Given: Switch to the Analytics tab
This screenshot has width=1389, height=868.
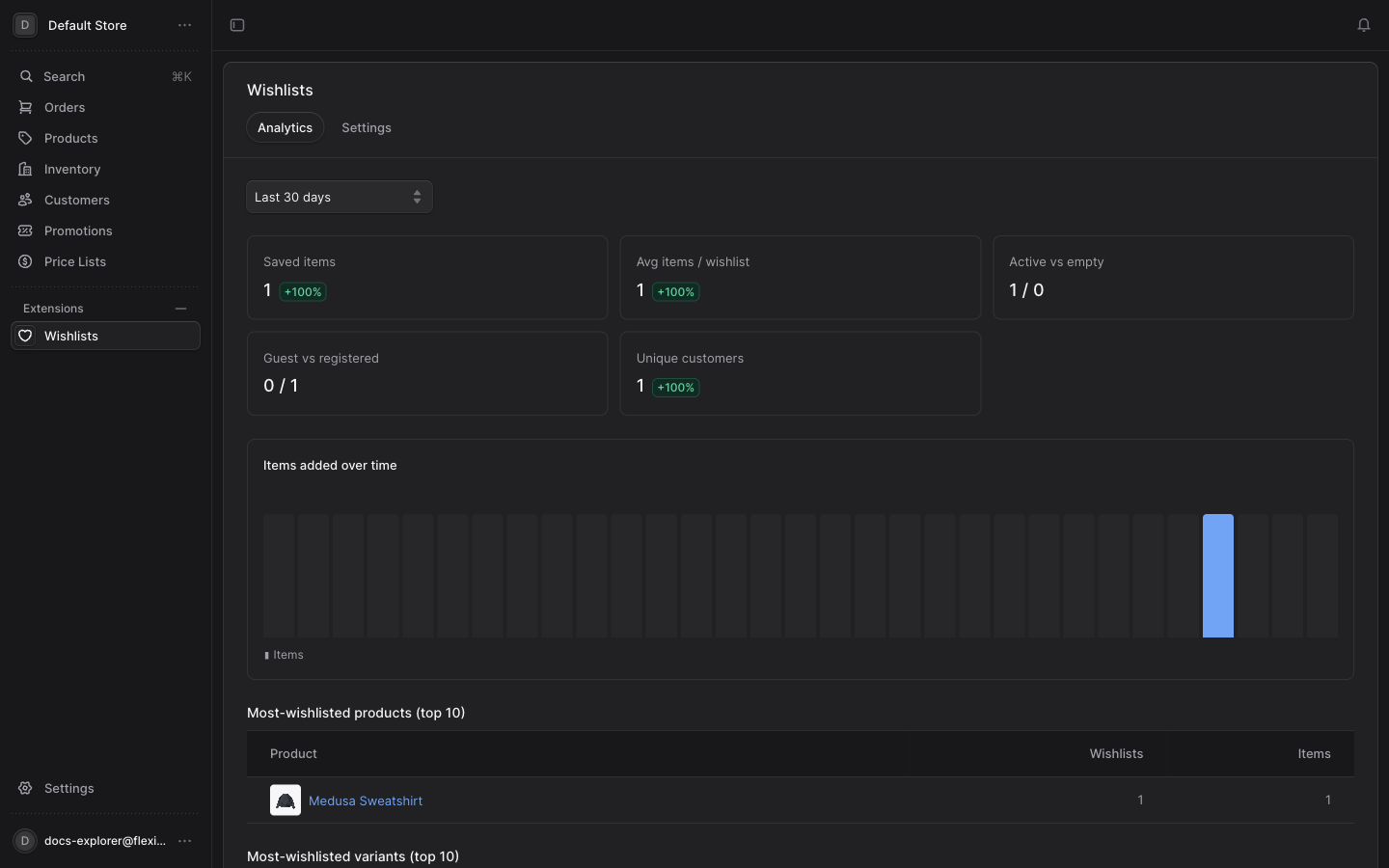Looking at the screenshot, I should coord(286,127).
